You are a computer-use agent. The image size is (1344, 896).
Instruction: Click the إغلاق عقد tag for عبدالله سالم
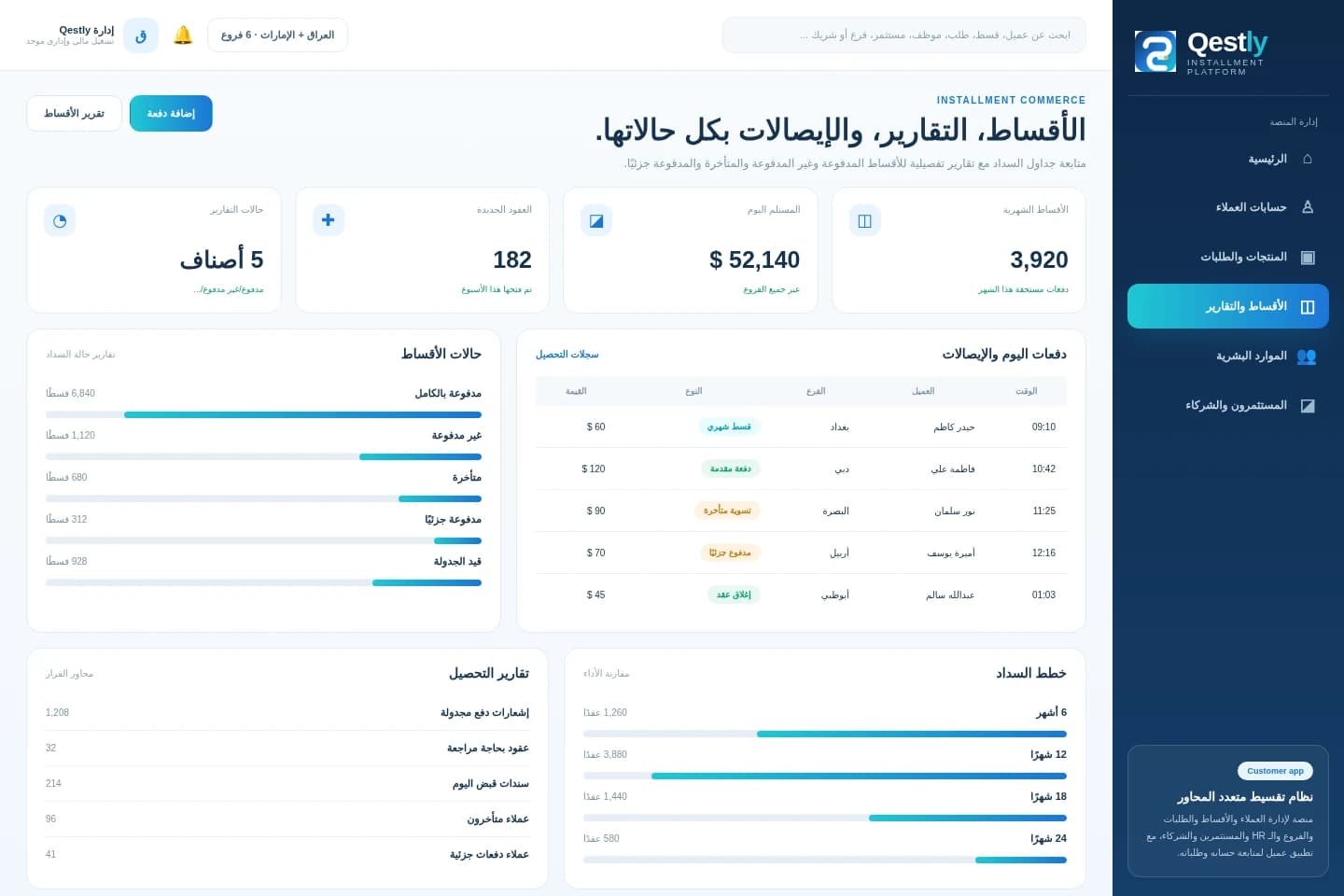tap(734, 595)
